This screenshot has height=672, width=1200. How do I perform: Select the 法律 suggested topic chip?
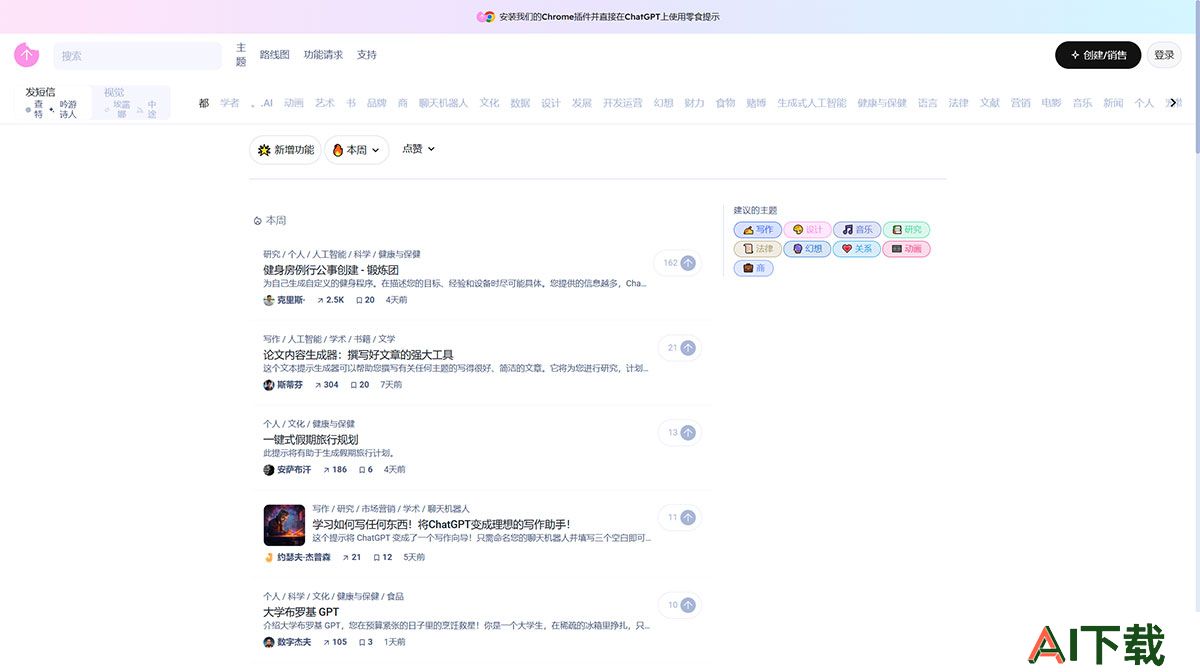[x=758, y=249]
